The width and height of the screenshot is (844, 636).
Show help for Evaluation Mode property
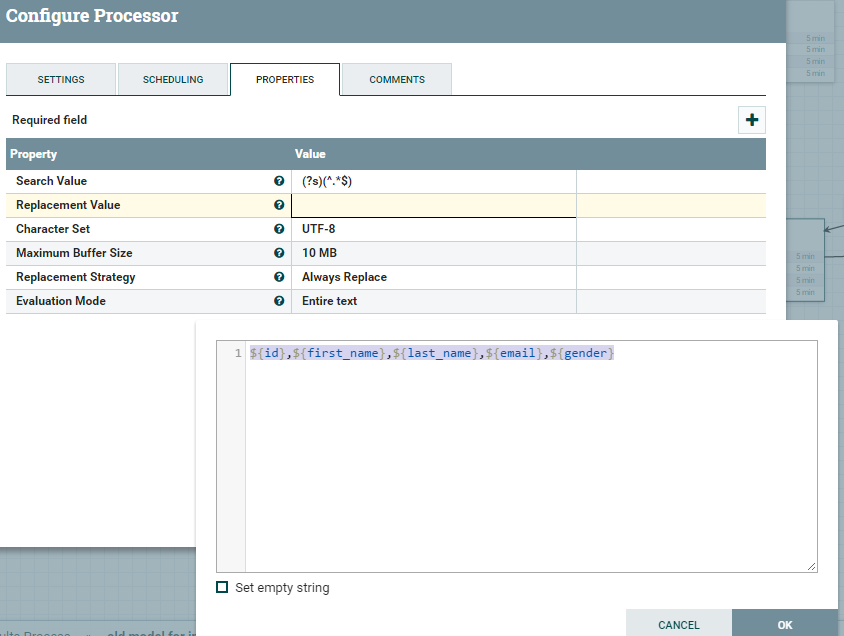[279, 301]
